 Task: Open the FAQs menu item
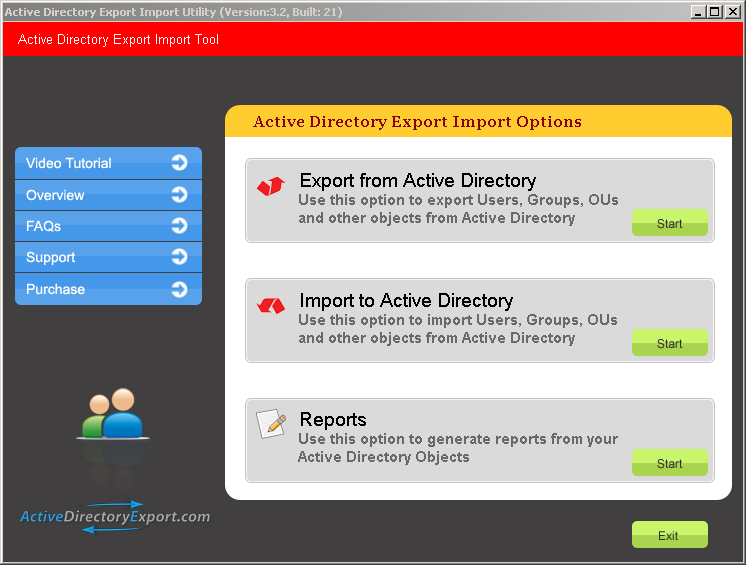pyautogui.click(x=108, y=226)
